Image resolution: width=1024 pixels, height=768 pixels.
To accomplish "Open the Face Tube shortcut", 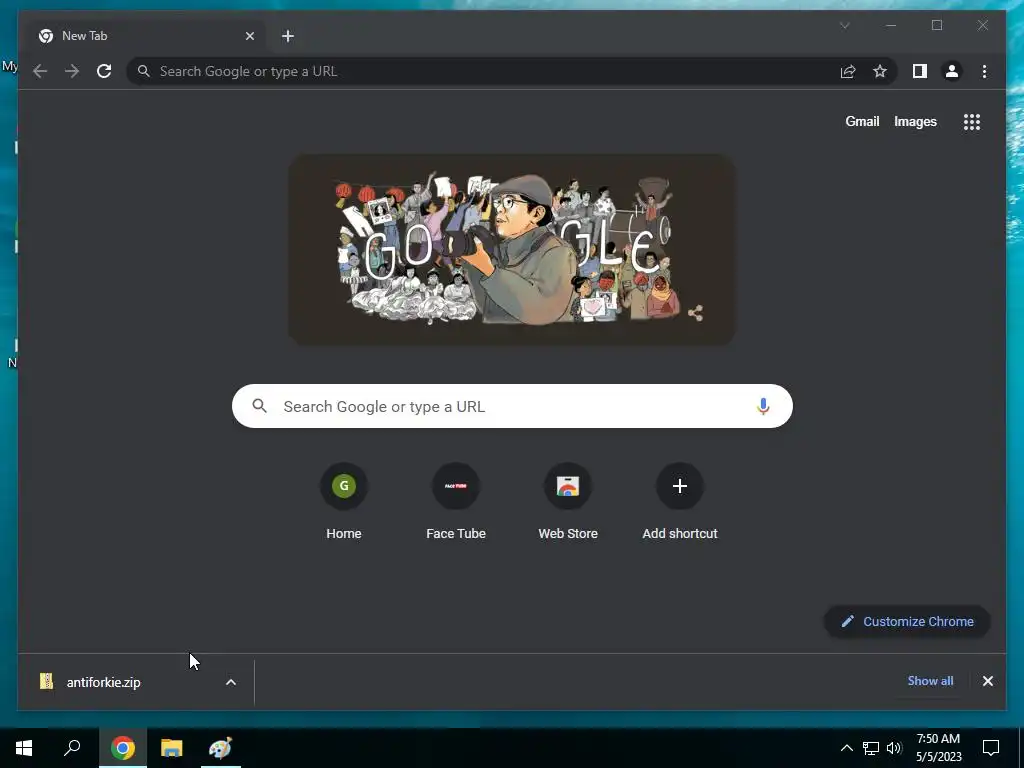I will (456, 502).
